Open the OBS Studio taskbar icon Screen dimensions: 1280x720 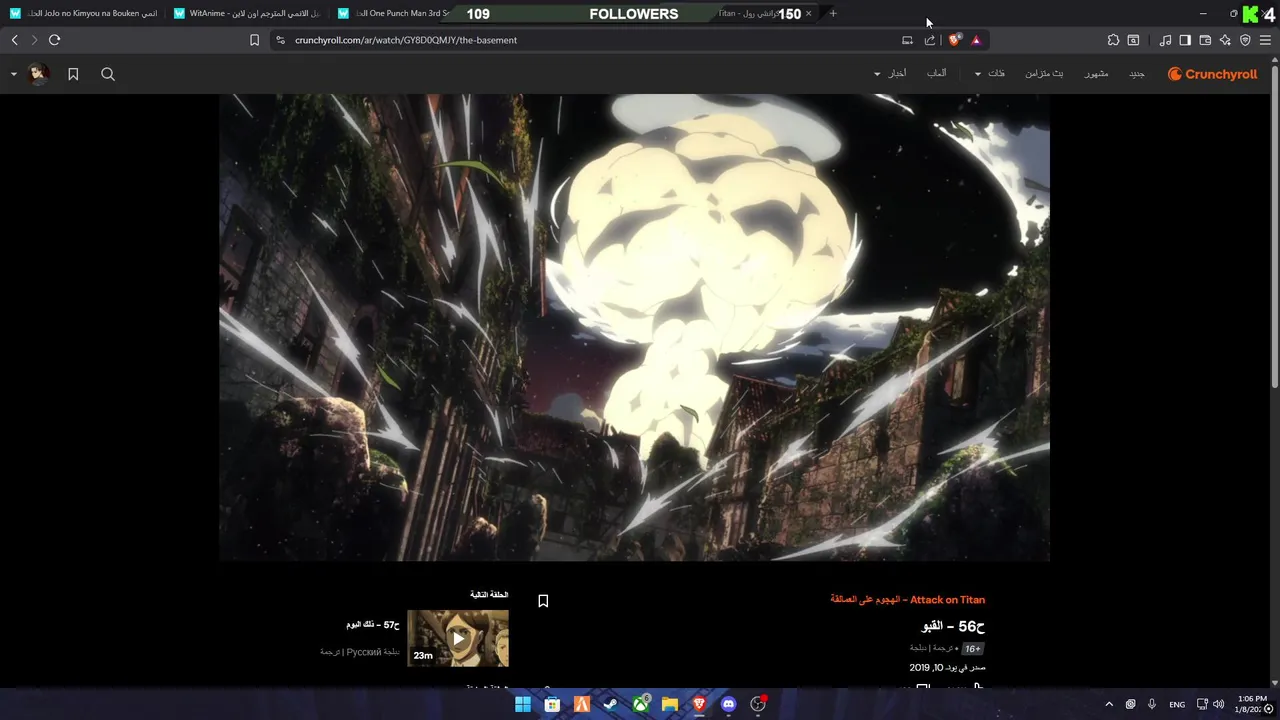(x=758, y=704)
